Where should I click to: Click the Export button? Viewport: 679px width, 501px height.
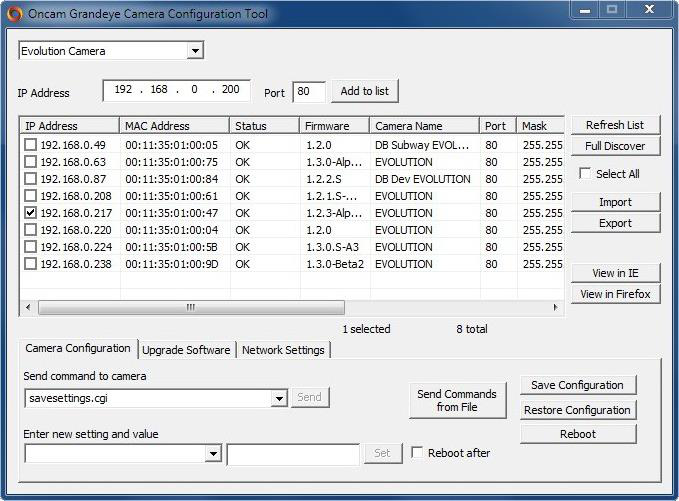click(615, 223)
